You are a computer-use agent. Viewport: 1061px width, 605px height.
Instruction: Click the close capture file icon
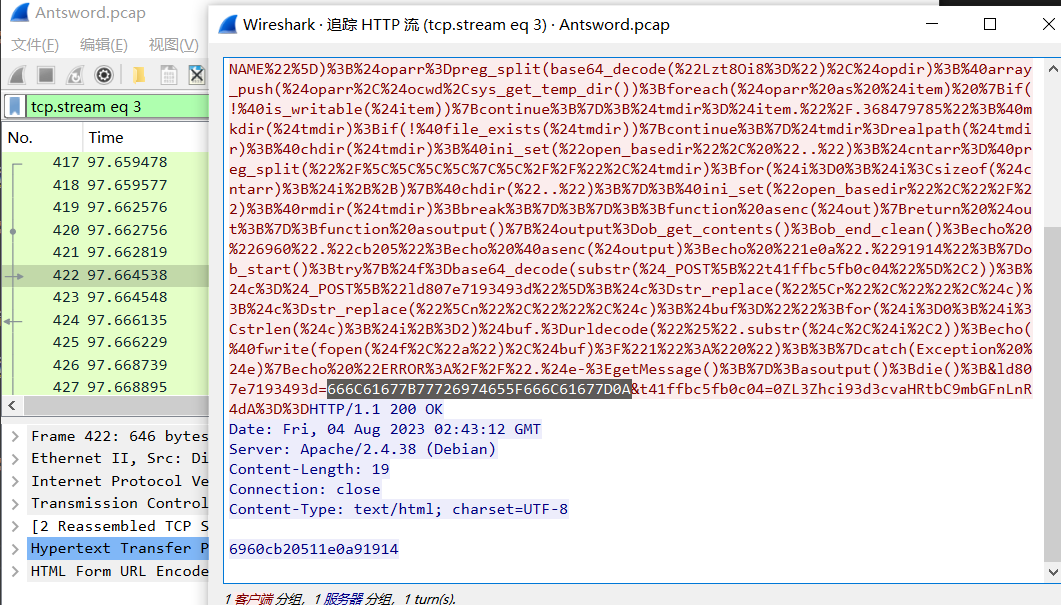[x=197, y=75]
